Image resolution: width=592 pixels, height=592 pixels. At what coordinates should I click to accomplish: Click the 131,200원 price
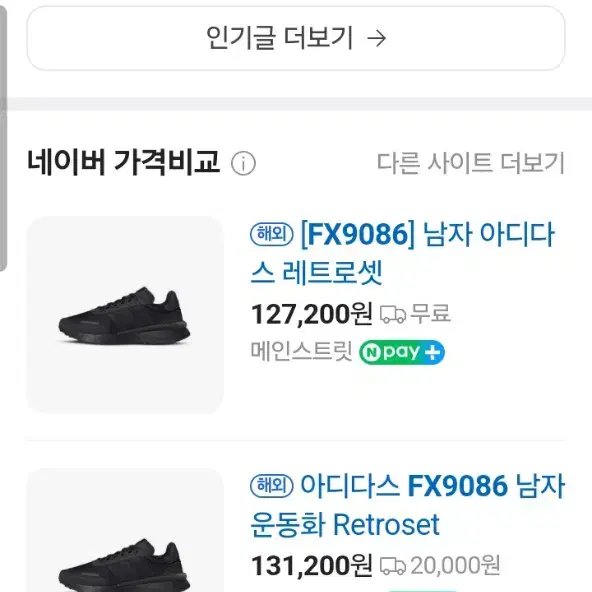click(x=312, y=566)
